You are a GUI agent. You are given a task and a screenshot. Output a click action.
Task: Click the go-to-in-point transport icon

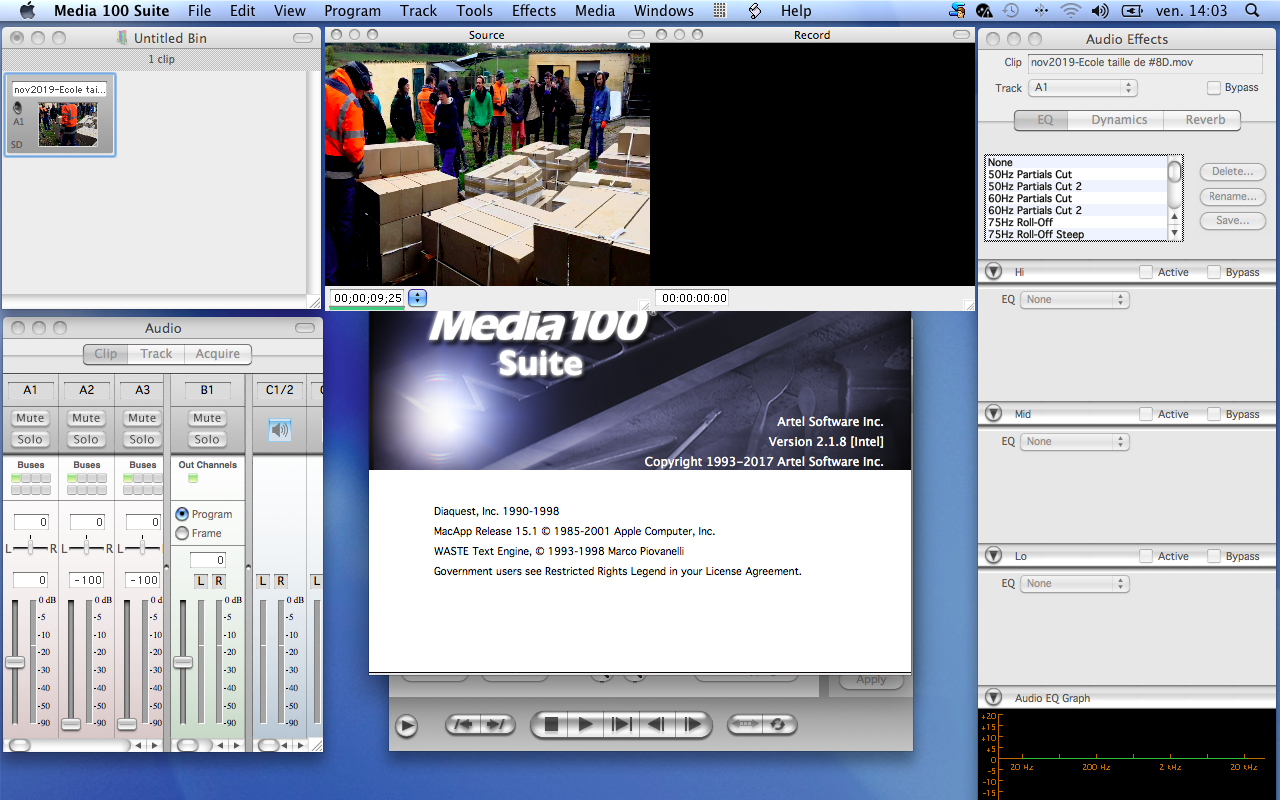coord(464,725)
